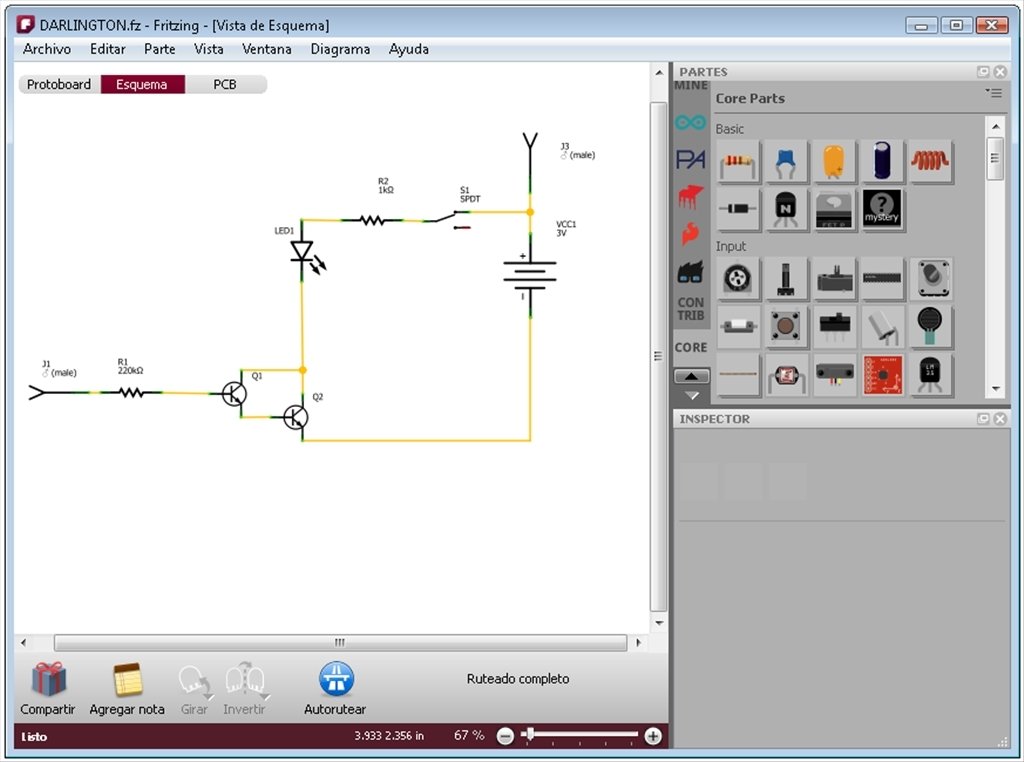Switch to the Protoboard view tab

[x=59, y=84]
